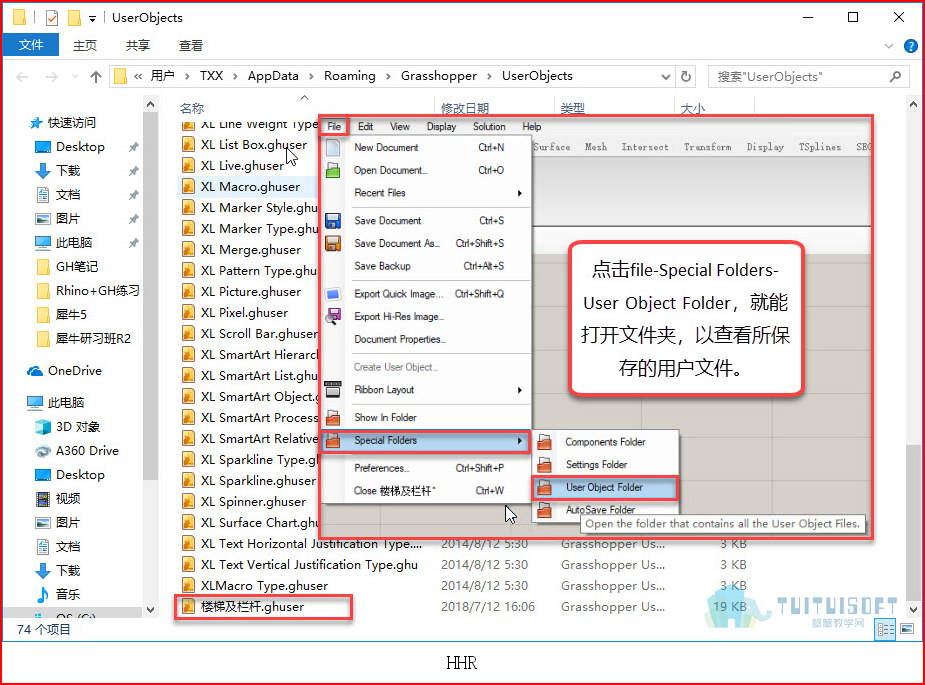Switch to details view layout button
925x685 pixels.
pos(885,629)
